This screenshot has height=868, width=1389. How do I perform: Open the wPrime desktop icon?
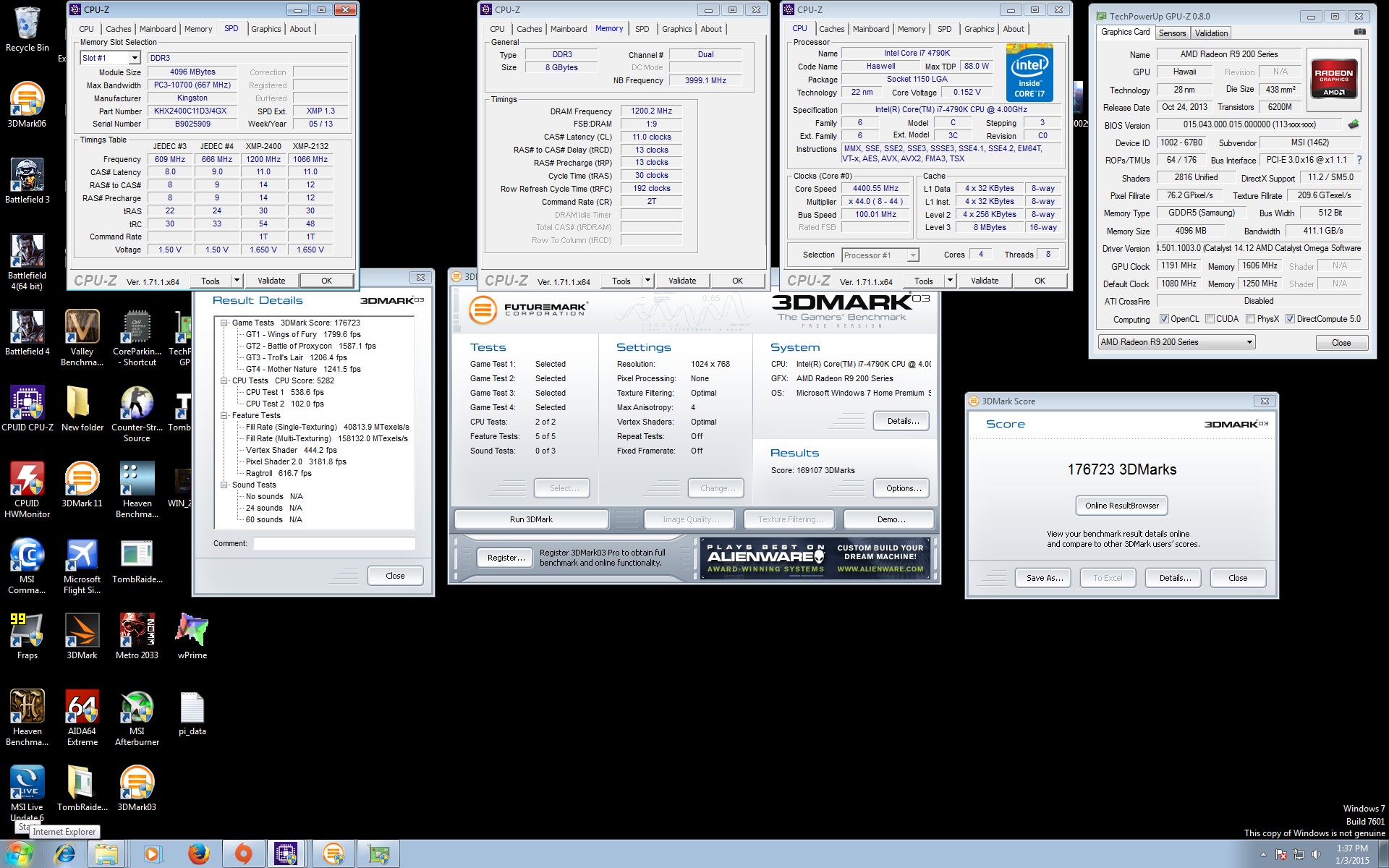pos(192,637)
